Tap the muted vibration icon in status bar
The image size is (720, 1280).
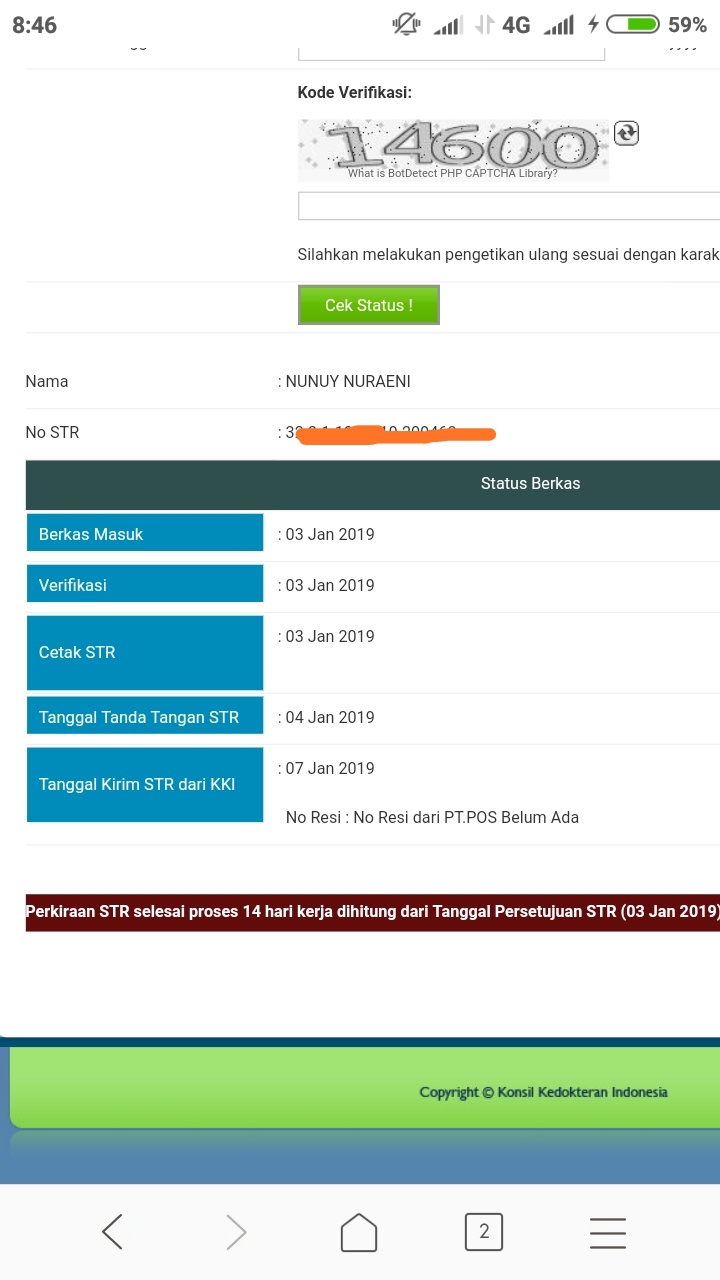click(x=406, y=23)
